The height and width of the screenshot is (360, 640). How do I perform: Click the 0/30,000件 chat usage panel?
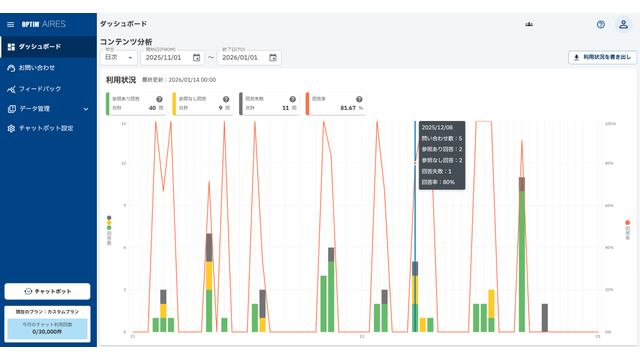pos(47,329)
